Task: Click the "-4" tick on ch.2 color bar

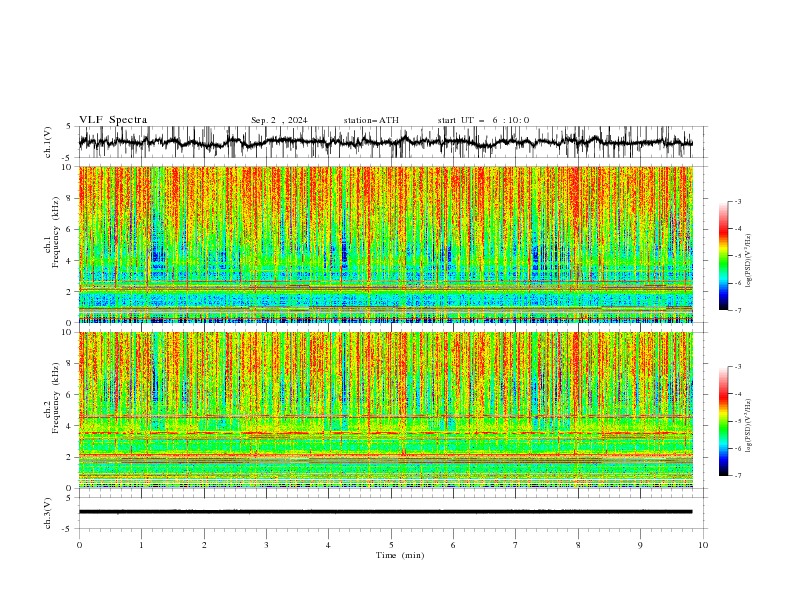Action: (737, 394)
